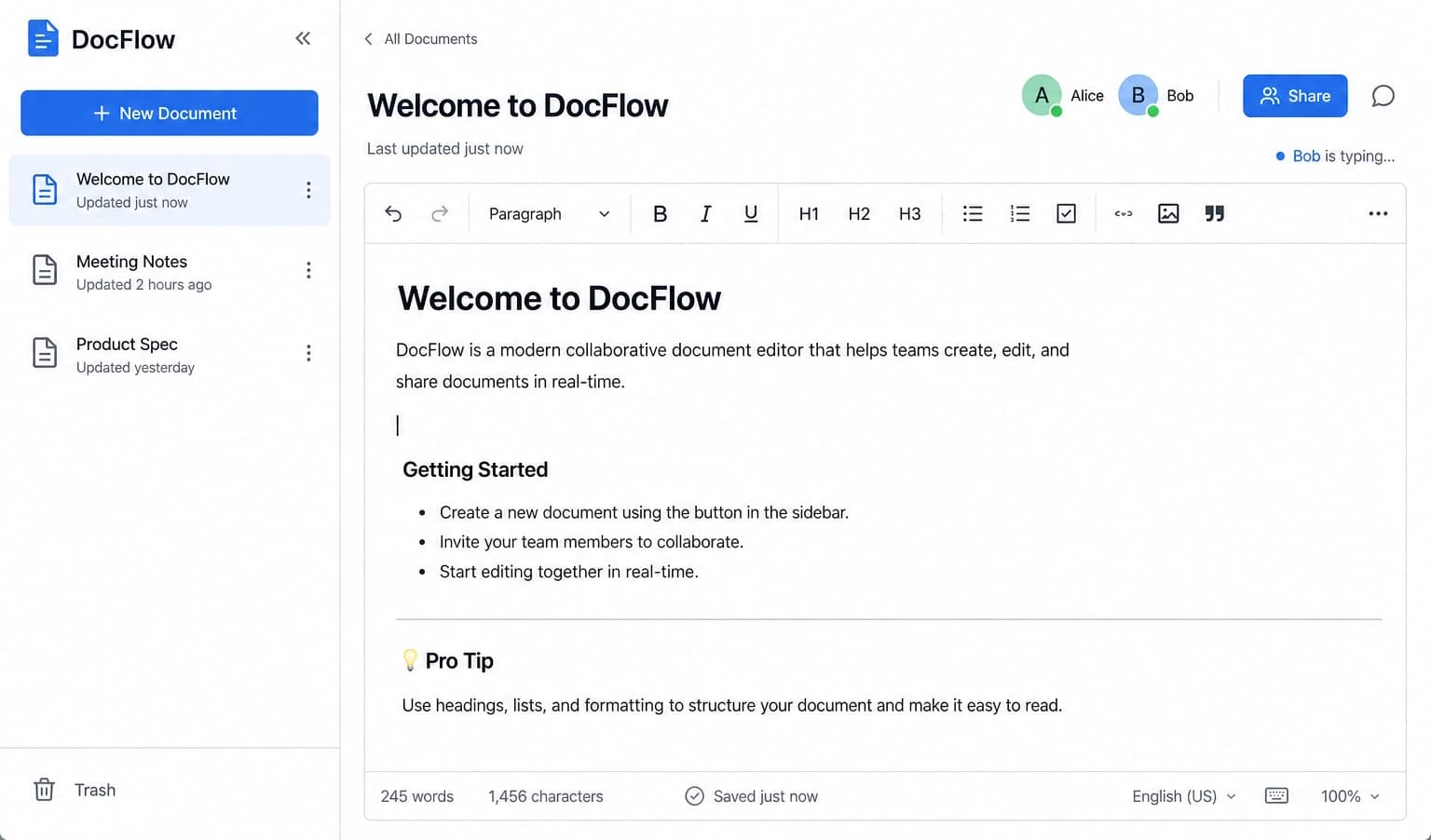Click bullet 'Create a new document using the button'
This screenshot has height=840, width=1431.
(x=644, y=512)
